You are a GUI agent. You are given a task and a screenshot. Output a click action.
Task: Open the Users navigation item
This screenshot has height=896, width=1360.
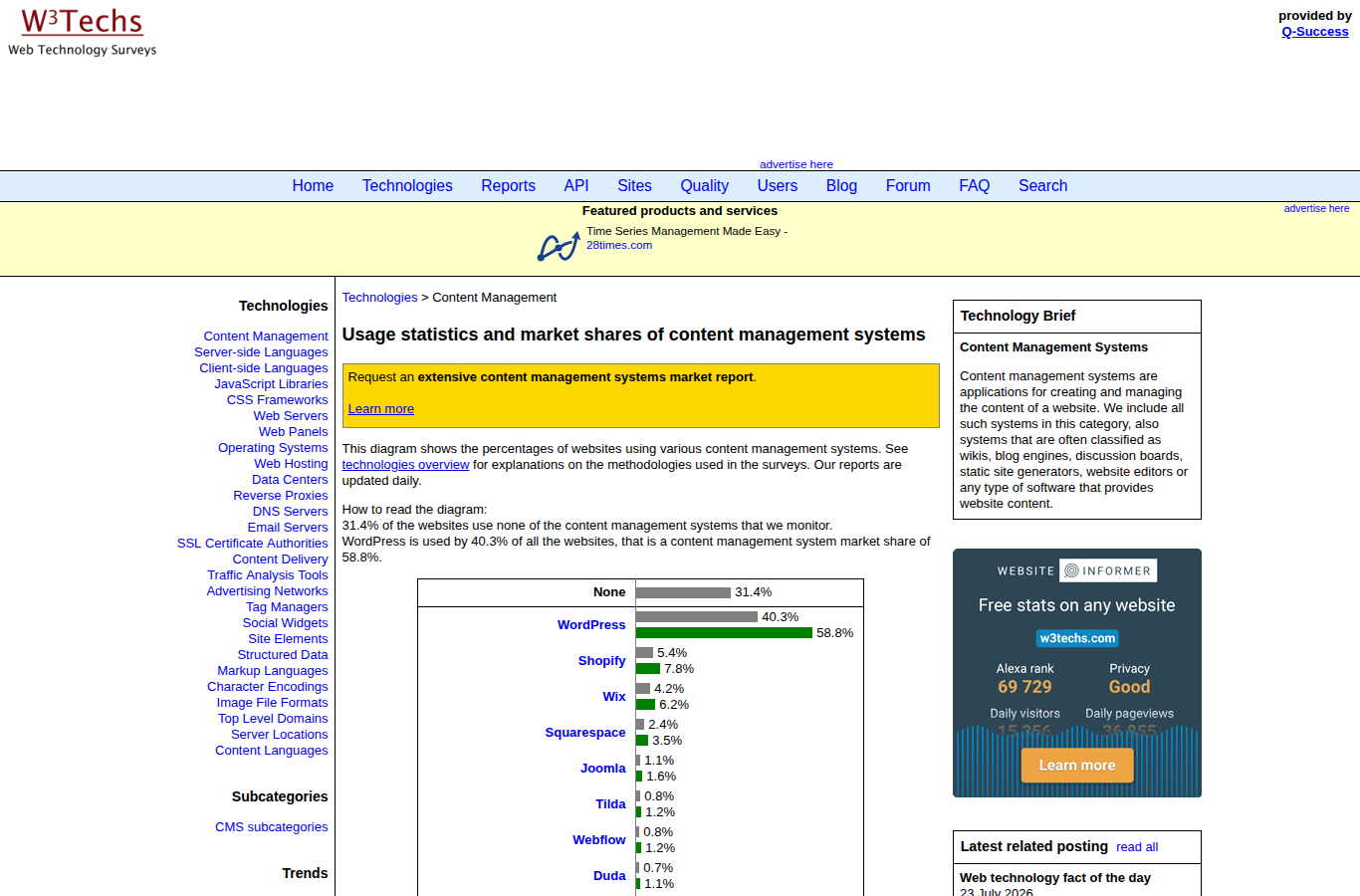coord(778,186)
